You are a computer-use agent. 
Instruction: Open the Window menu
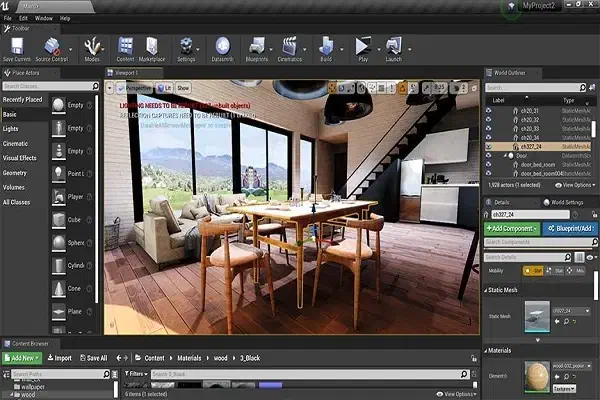42,19
